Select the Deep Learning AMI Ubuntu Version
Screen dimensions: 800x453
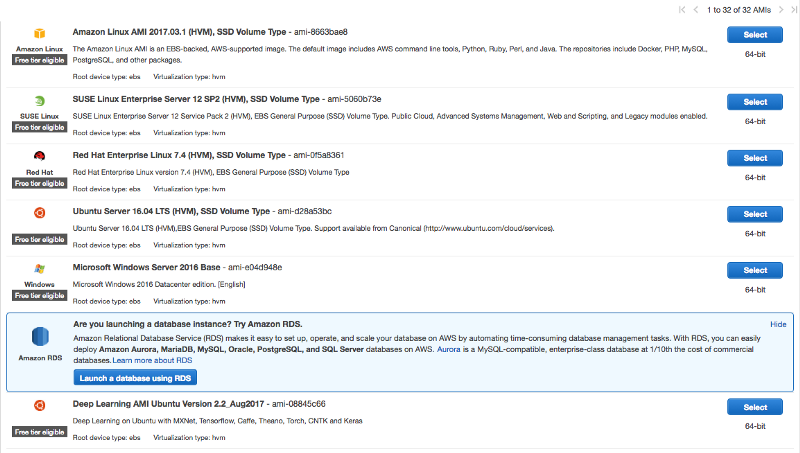click(755, 407)
